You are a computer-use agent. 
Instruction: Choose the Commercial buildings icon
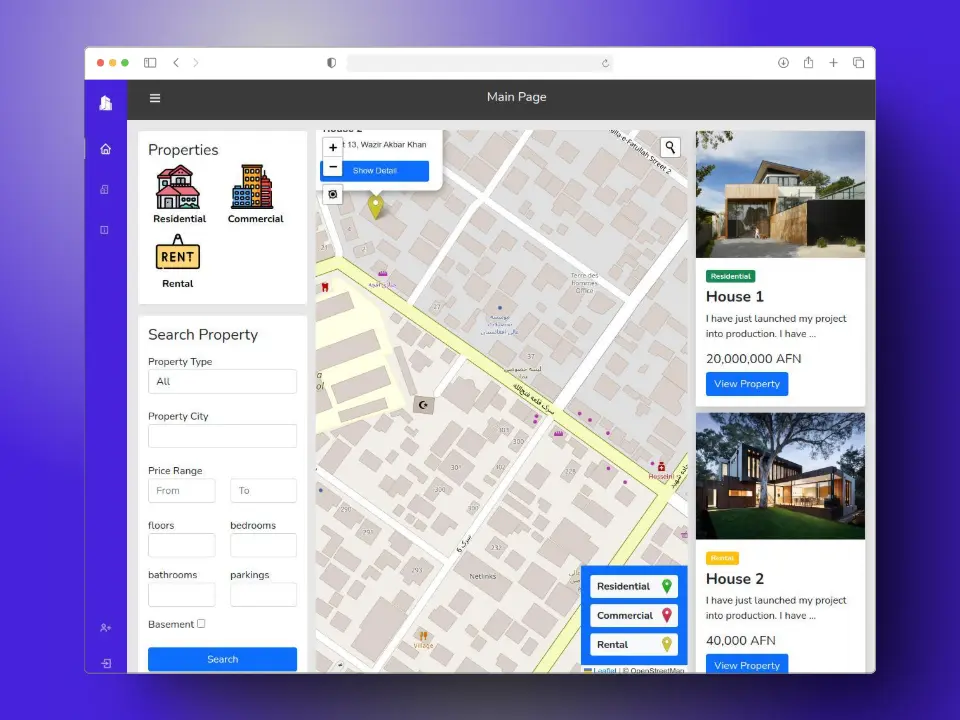[252, 187]
